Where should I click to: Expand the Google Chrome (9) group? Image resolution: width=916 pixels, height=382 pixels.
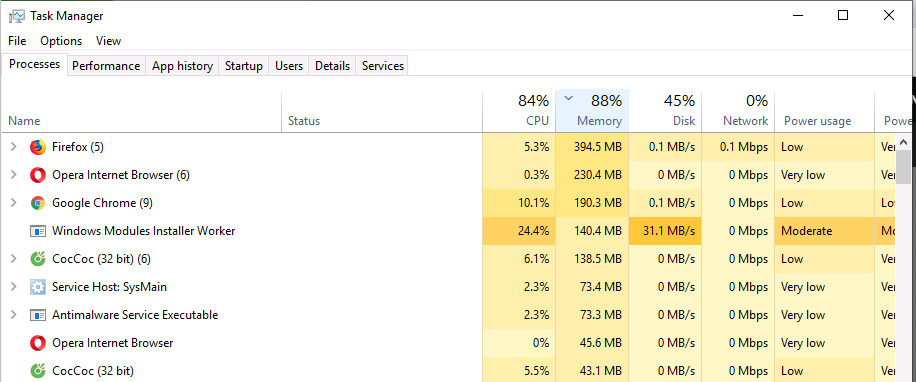14,203
